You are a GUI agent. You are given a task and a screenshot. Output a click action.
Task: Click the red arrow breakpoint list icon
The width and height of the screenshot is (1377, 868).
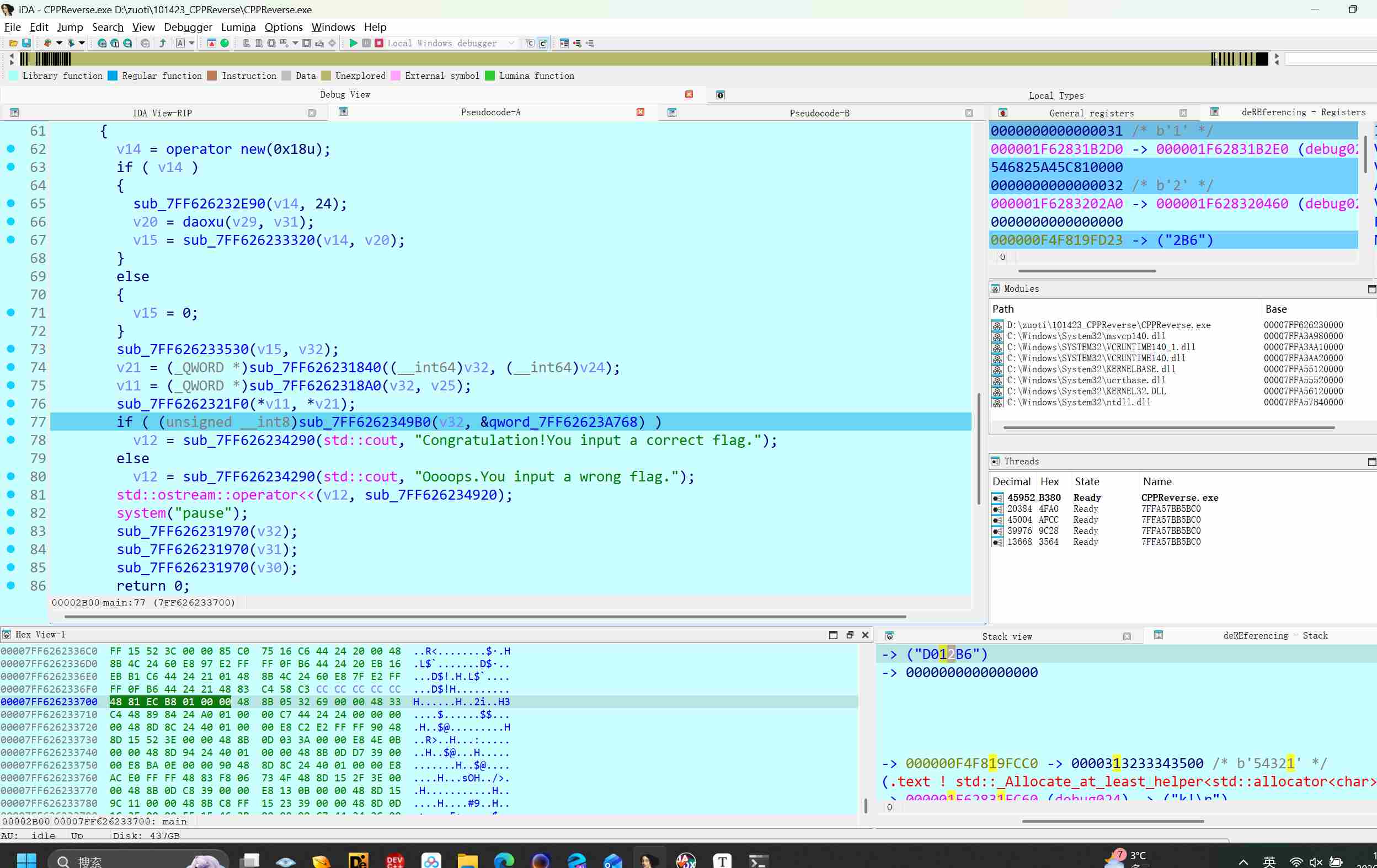(x=212, y=44)
